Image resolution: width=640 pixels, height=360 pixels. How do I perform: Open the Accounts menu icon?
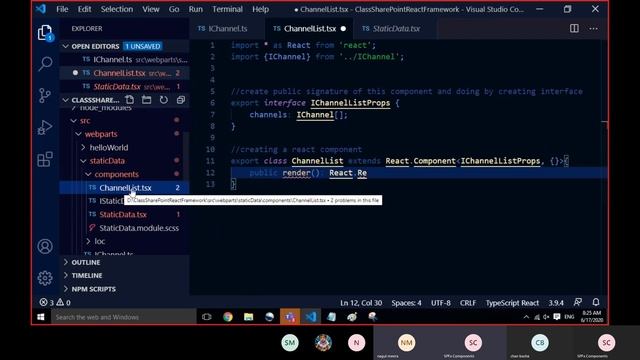(45, 247)
